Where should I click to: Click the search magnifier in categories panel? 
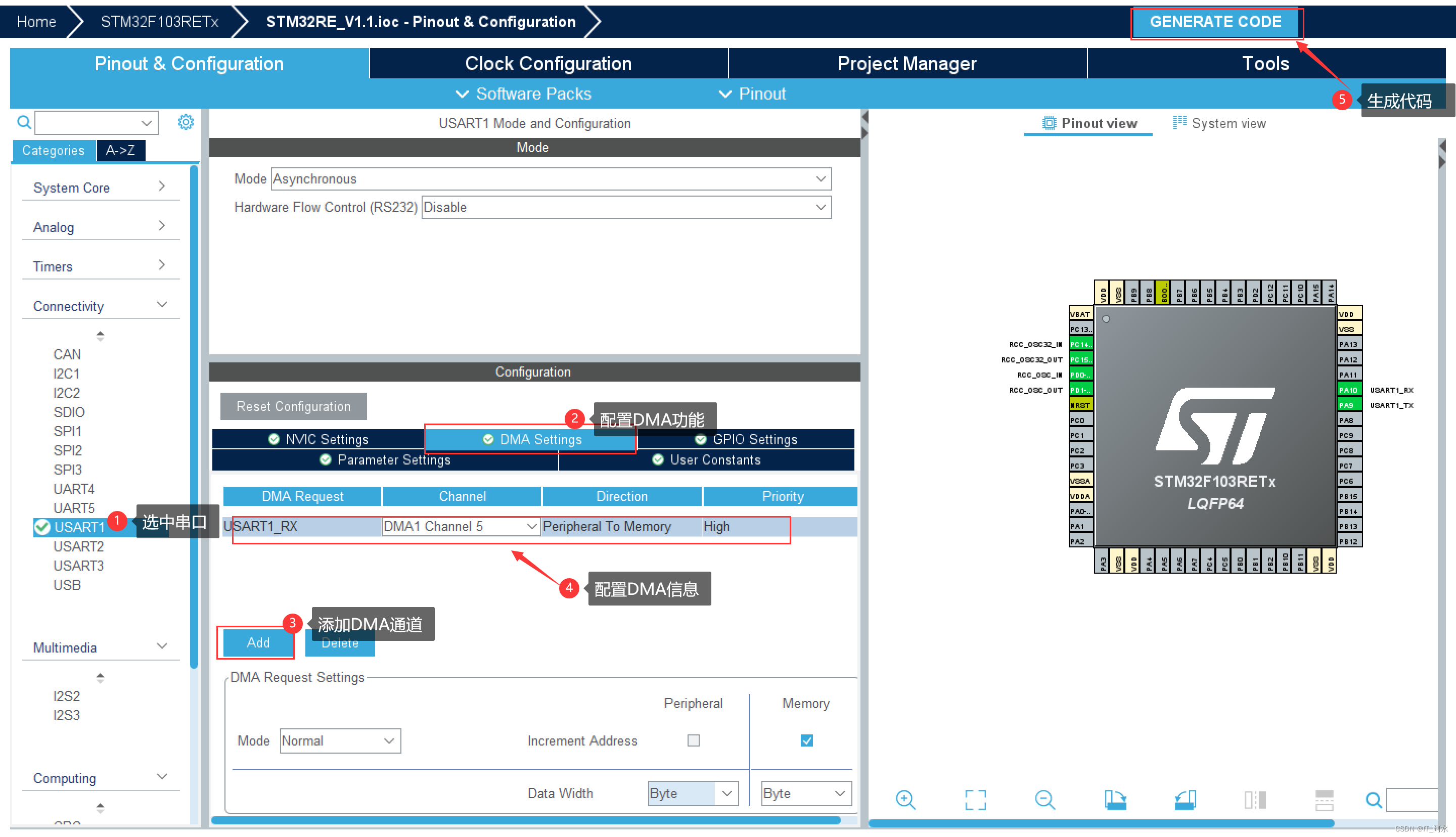pos(24,122)
